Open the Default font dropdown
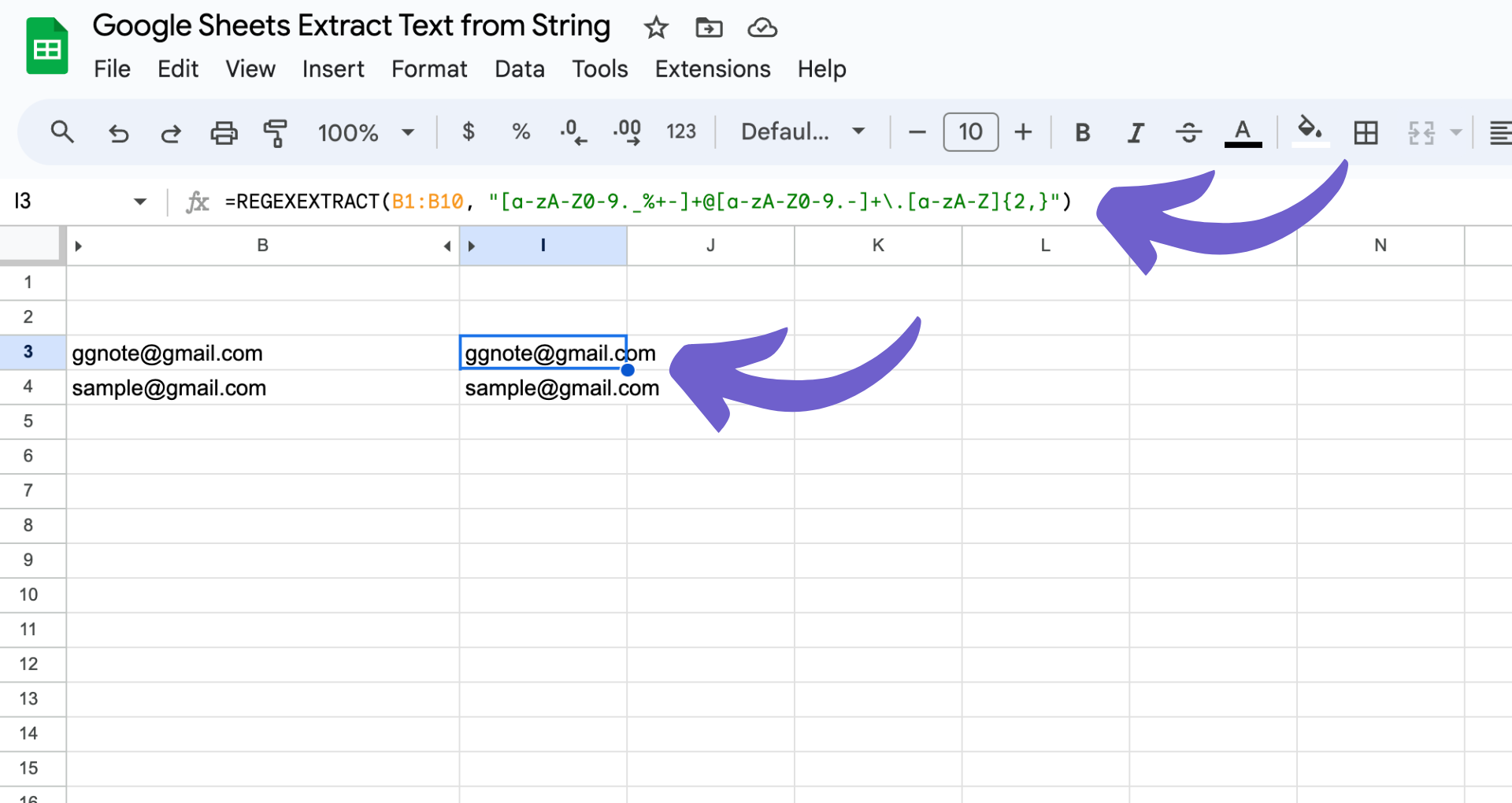The width and height of the screenshot is (1512, 803). point(802,132)
